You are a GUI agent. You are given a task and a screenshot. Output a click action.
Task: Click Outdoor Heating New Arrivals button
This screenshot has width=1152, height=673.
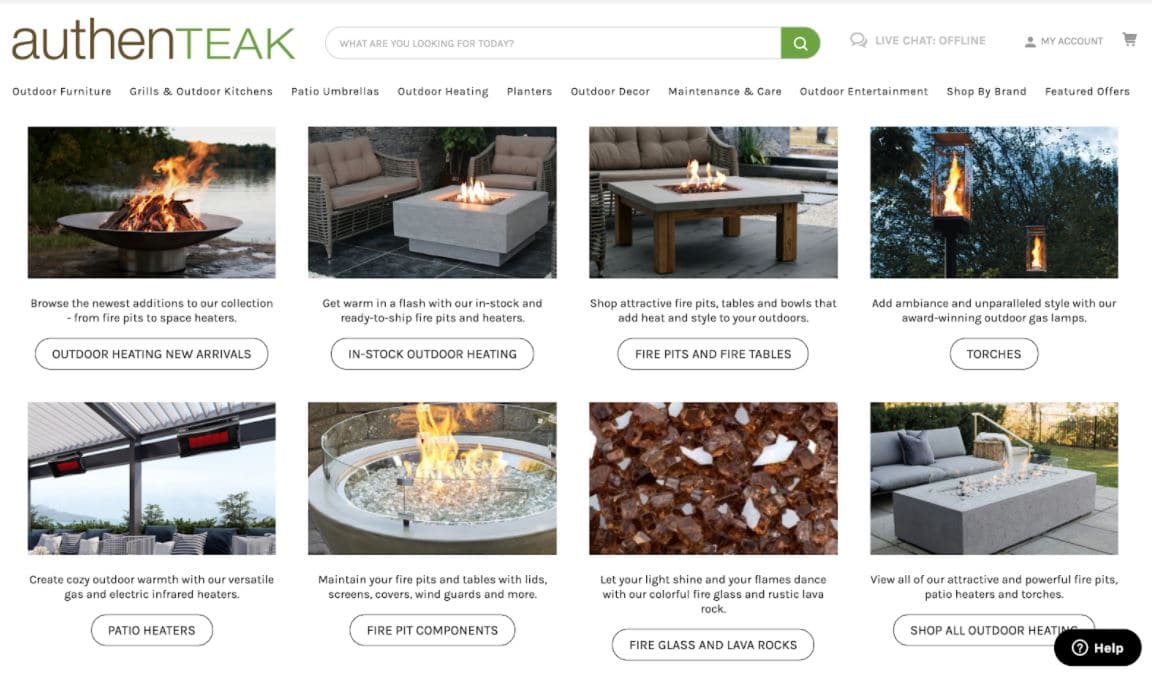[151, 354]
